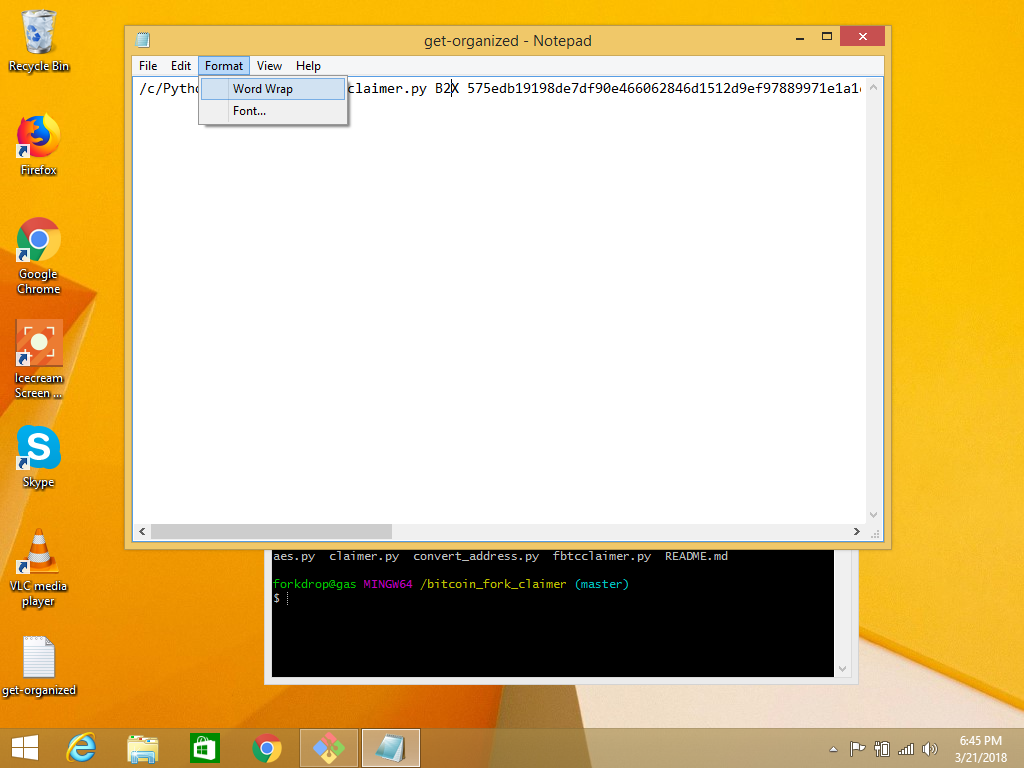Click the Windows Start button
This screenshot has width=1024, height=768.
coord(25,748)
